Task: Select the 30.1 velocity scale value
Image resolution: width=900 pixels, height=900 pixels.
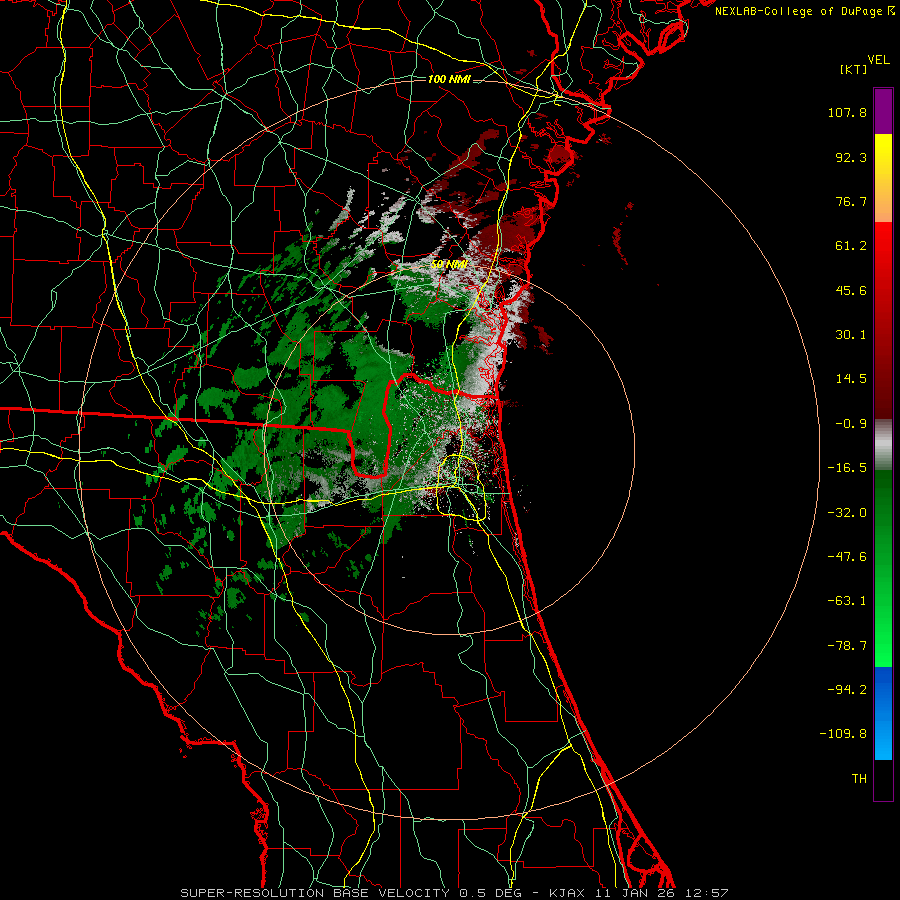Action: pyautogui.click(x=851, y=335)
